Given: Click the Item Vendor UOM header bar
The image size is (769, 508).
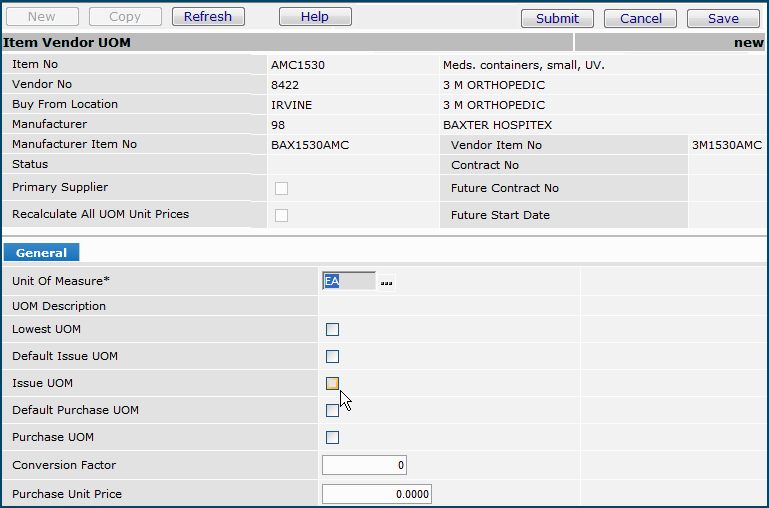Looking at the screenshot, I should pos(286,43).
